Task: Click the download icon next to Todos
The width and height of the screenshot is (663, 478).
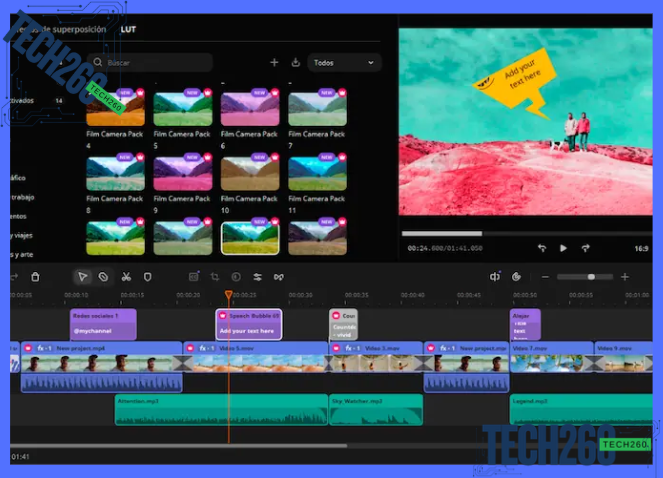Action: point(296,63)
